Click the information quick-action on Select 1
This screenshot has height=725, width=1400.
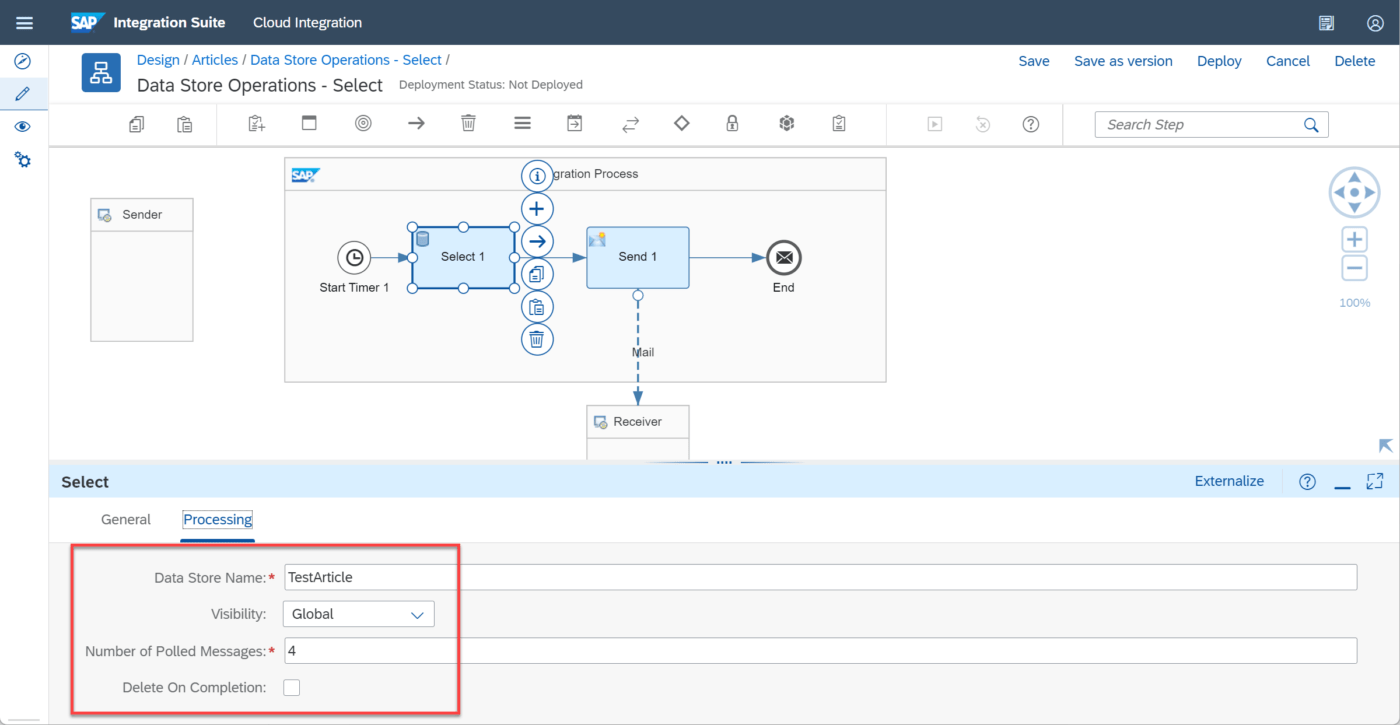[x=537, y=176]
